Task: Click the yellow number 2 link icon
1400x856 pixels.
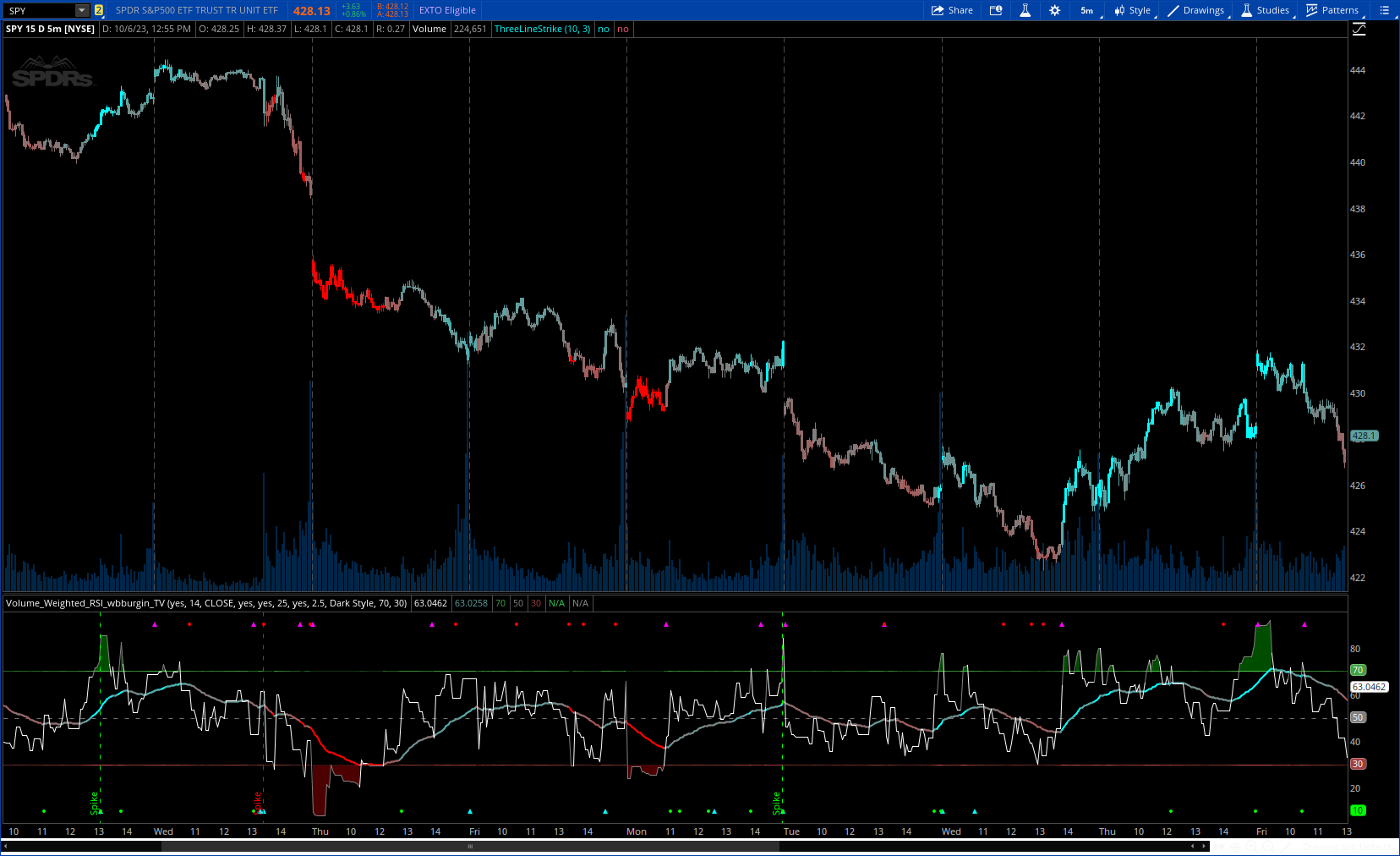Action: pos(99,10)
